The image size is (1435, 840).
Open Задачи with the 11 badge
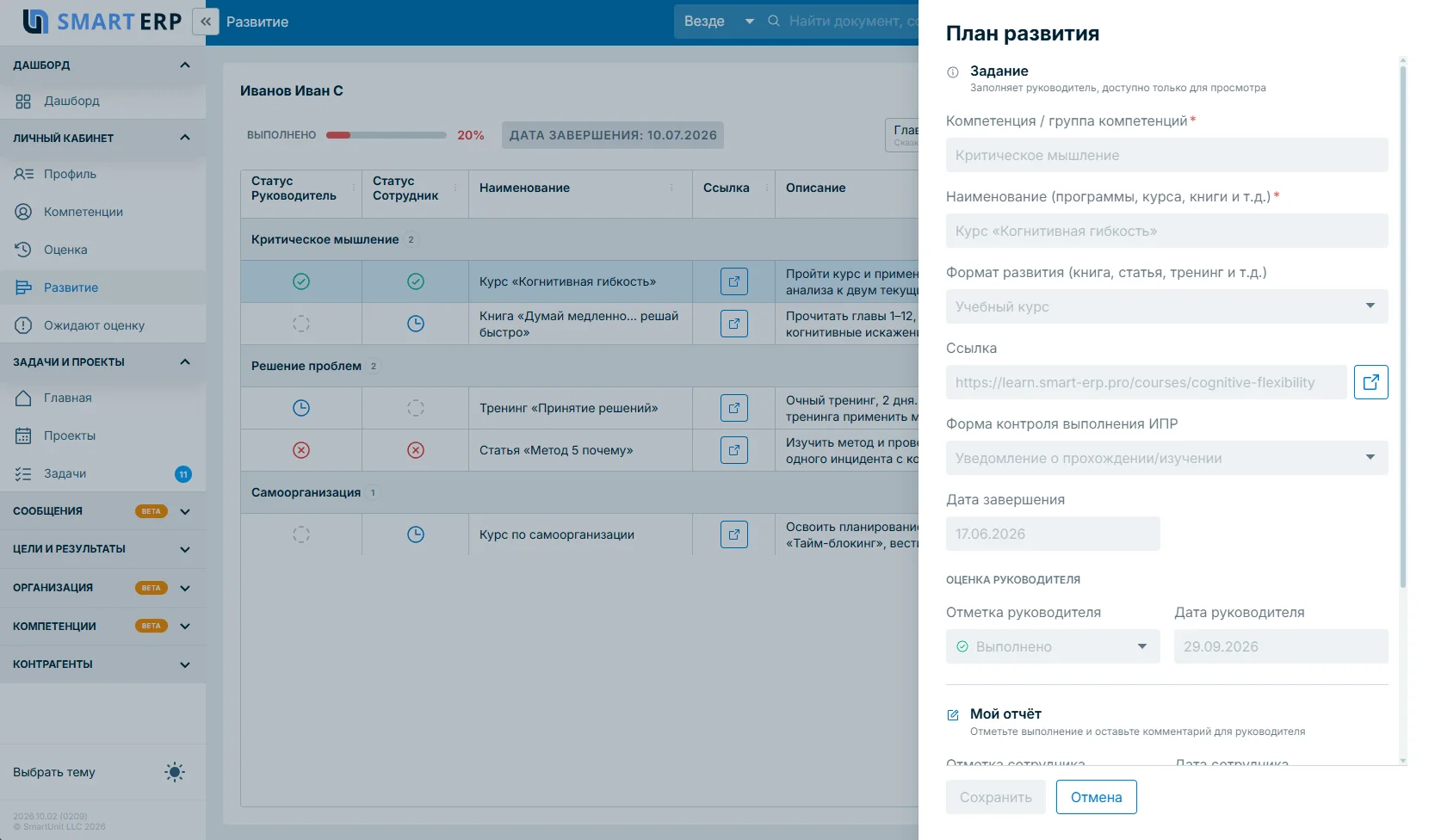pos(102,473)
